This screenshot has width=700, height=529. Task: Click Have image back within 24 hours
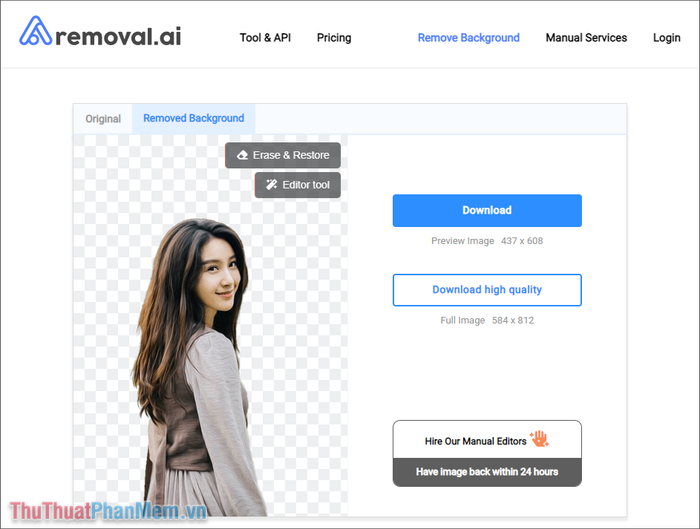coord(487,472)
